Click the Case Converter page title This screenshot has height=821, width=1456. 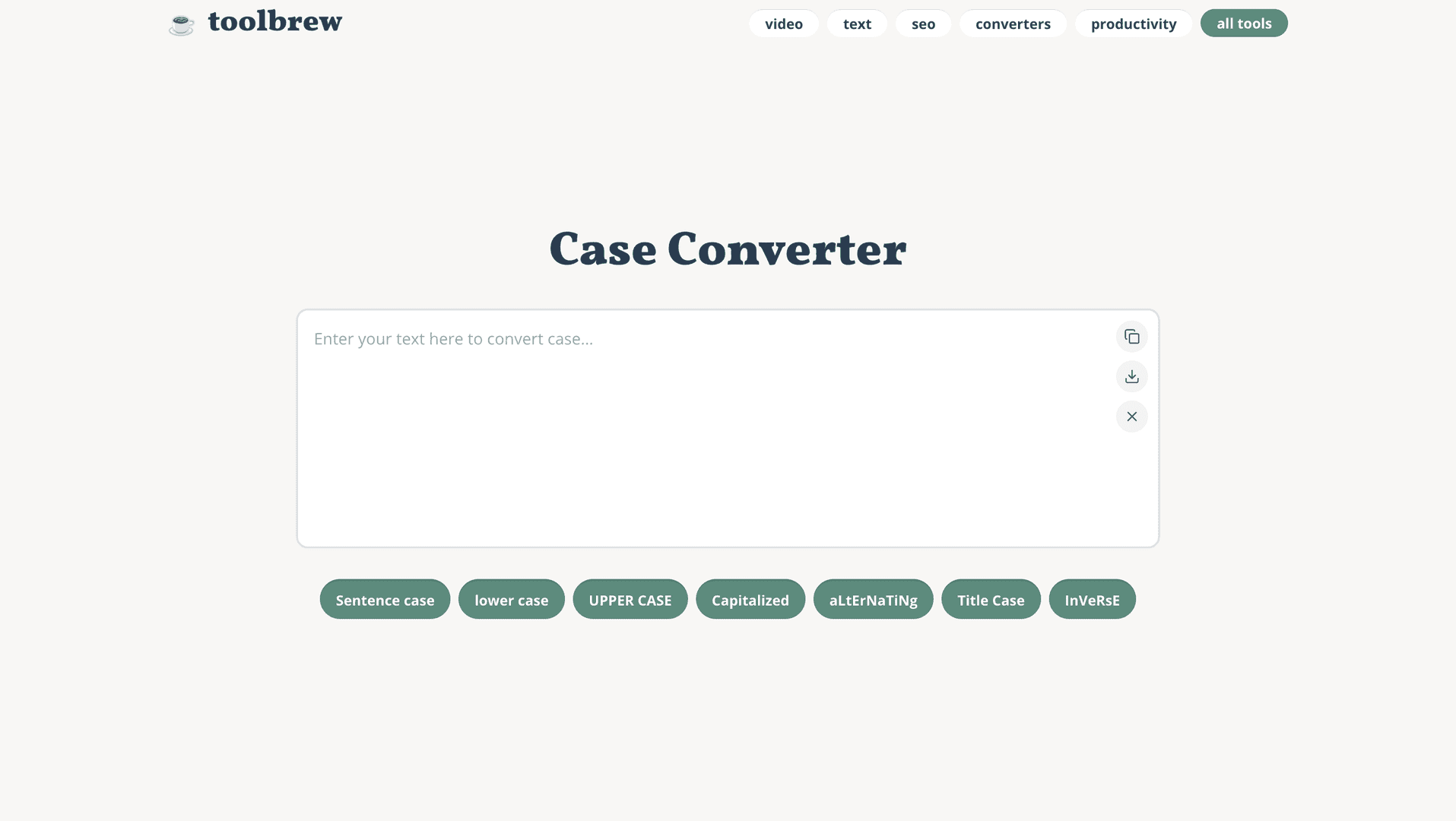point(728,249)
